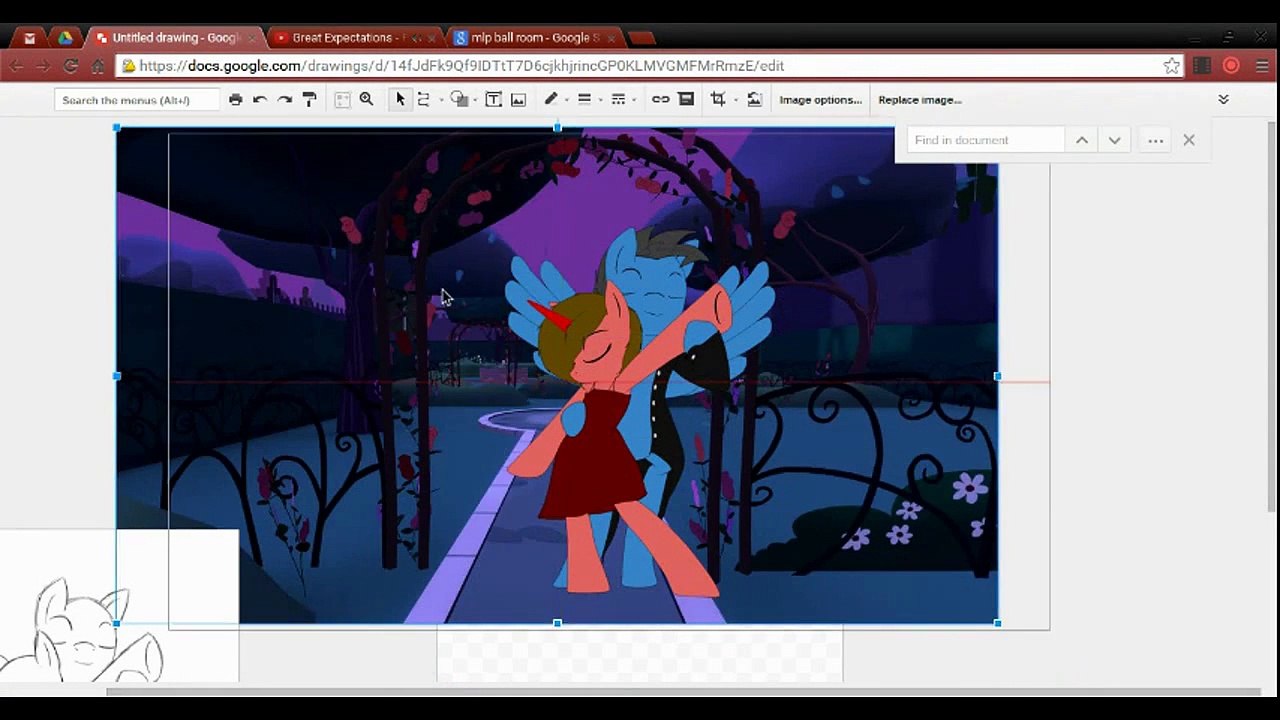Select the Zoom magnifier tool
This screenshot has width=1280, height=720.
[x=366, y=99]
